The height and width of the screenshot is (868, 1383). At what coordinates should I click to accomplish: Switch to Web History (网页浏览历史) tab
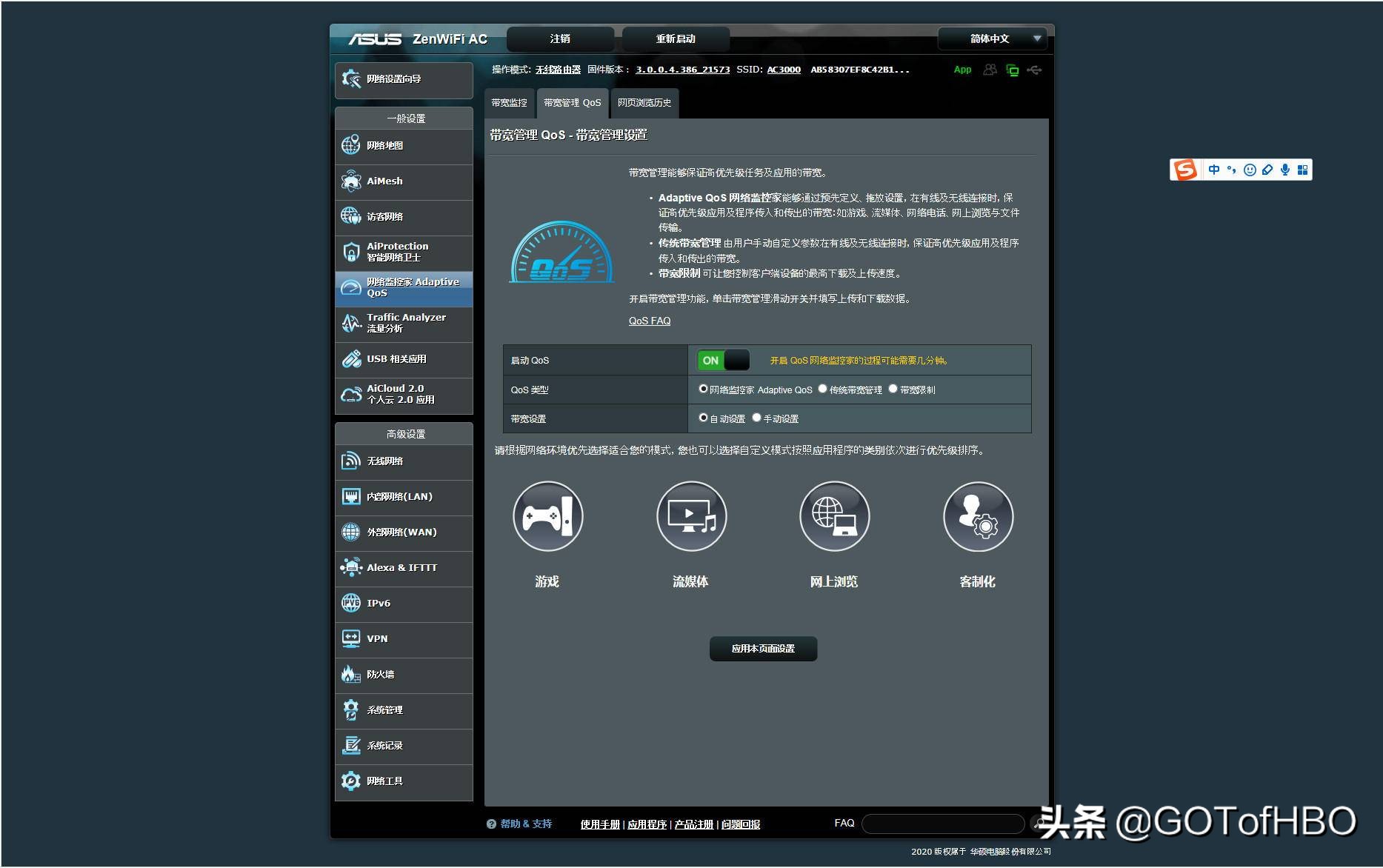pyautogui.click(x=644, y=103)
